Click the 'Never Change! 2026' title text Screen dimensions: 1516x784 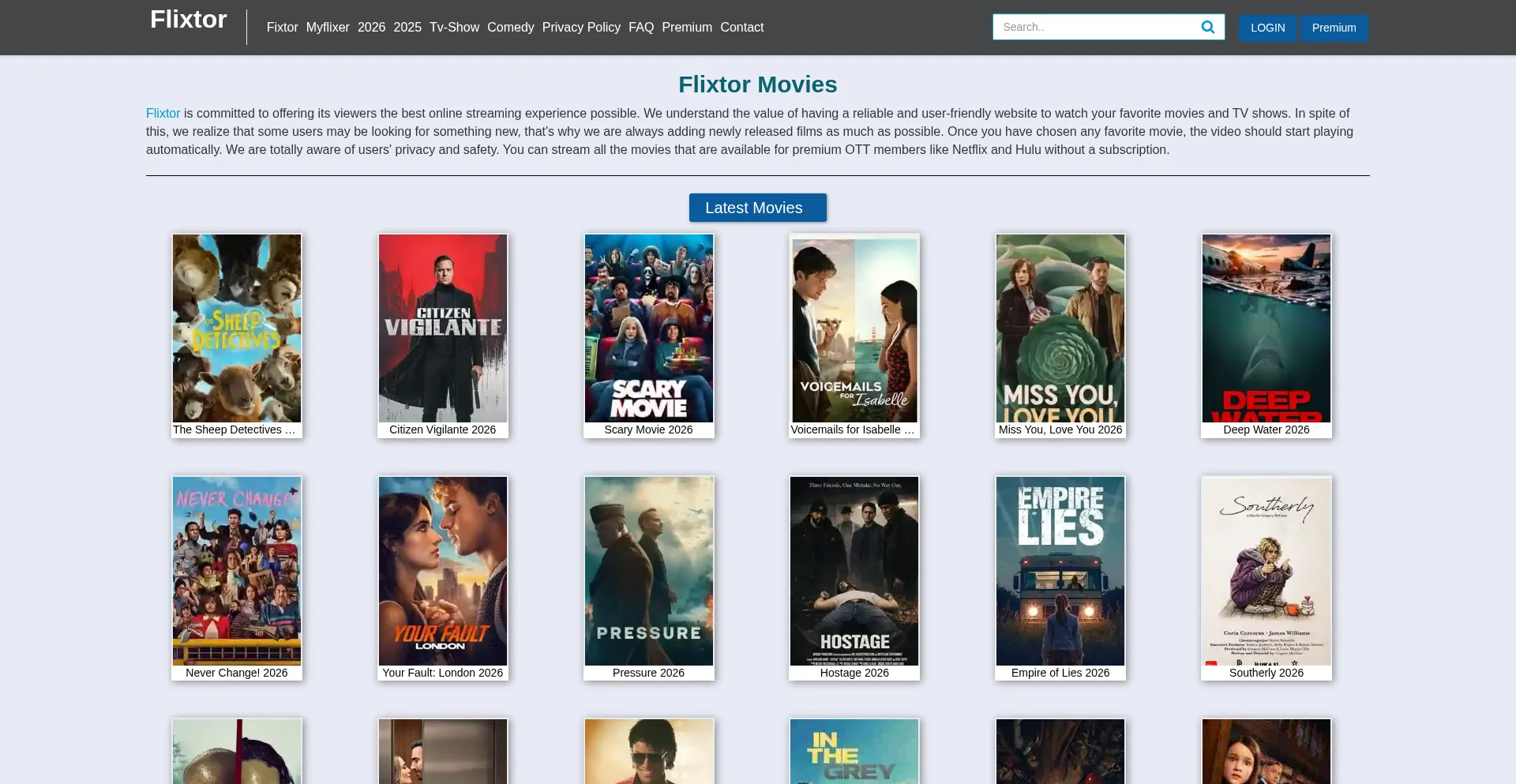click(x=237, y=673)
